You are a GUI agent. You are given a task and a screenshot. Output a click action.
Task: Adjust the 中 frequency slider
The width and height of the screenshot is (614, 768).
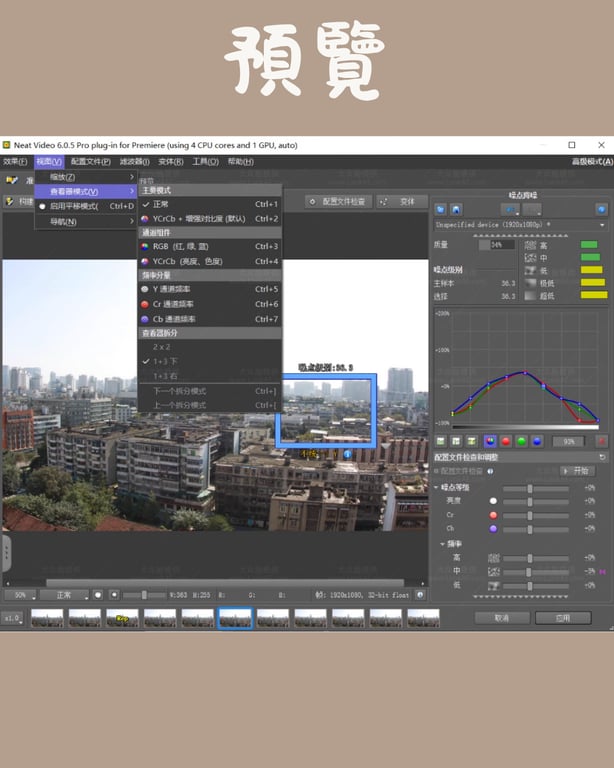[536, 572]
